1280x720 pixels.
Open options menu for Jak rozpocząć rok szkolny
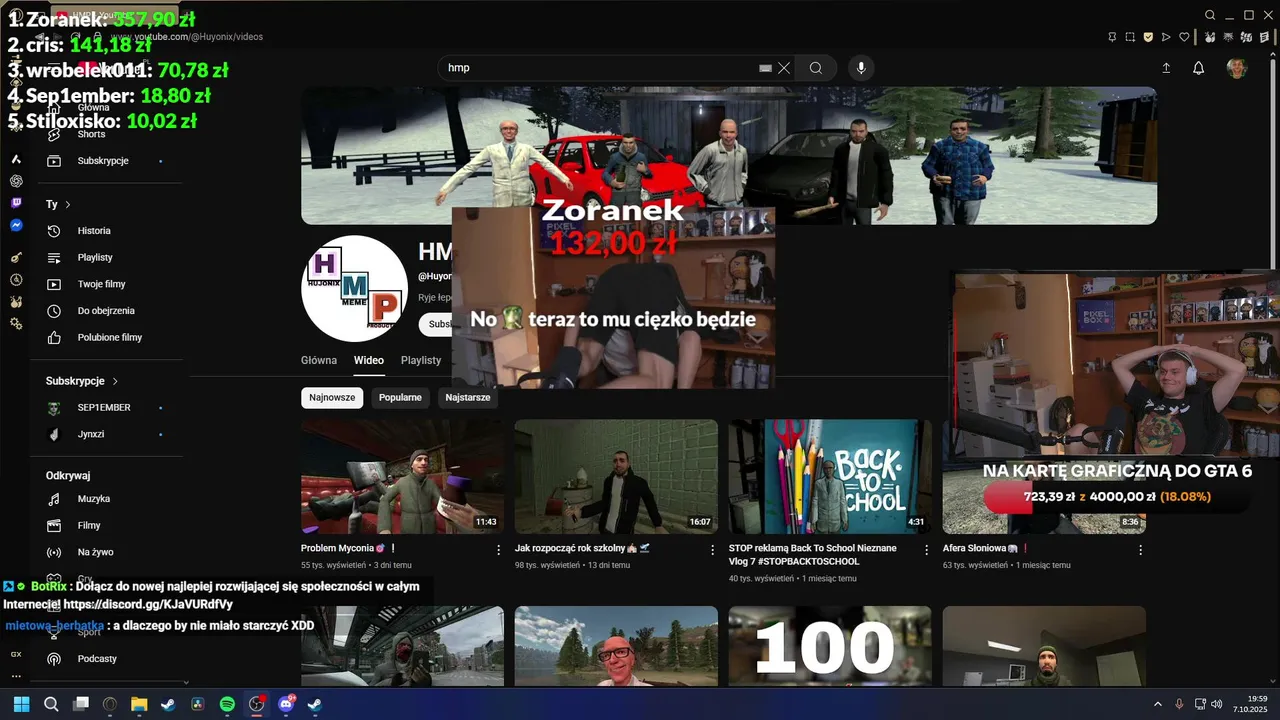coord(712,549)
